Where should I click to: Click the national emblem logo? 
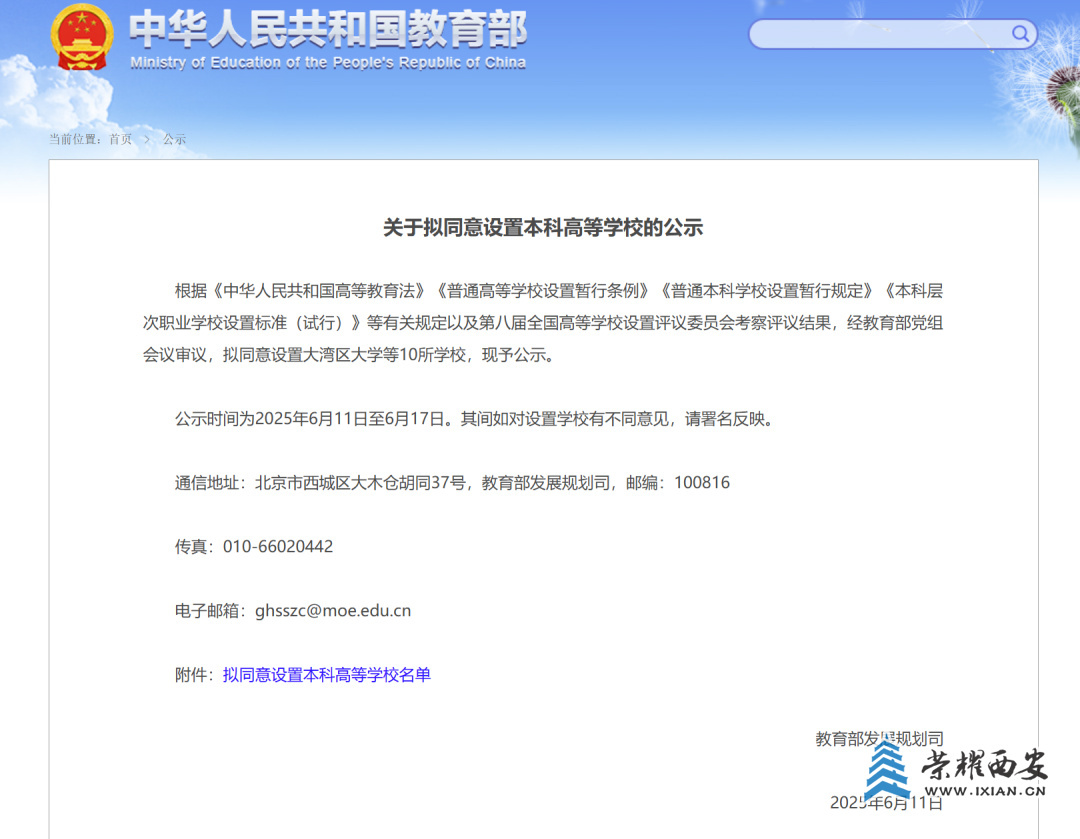[x=82, y=37]
